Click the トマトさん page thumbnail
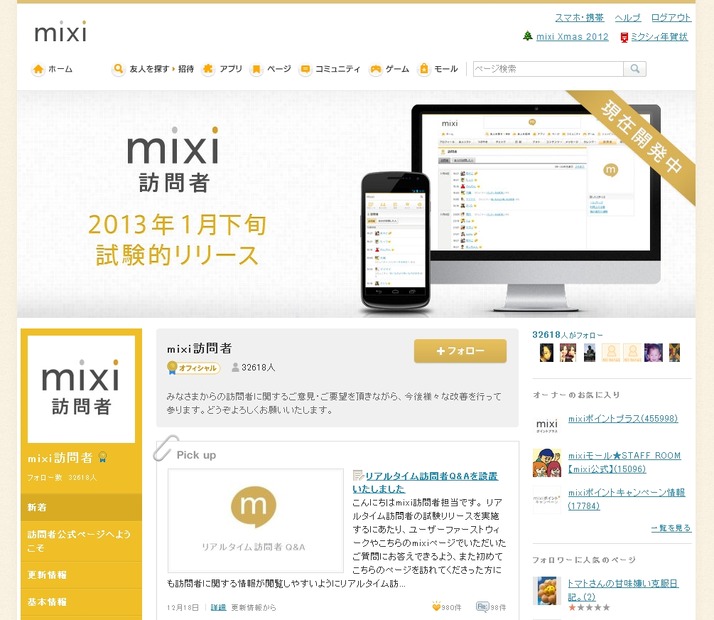This screenshot has width=714, height=620. 546,591
